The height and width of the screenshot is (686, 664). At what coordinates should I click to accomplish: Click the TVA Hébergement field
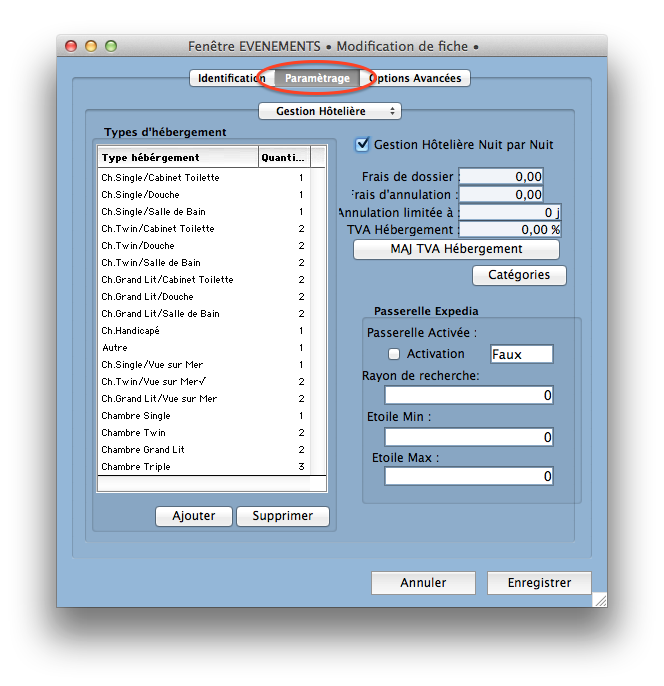coord(510,230)
